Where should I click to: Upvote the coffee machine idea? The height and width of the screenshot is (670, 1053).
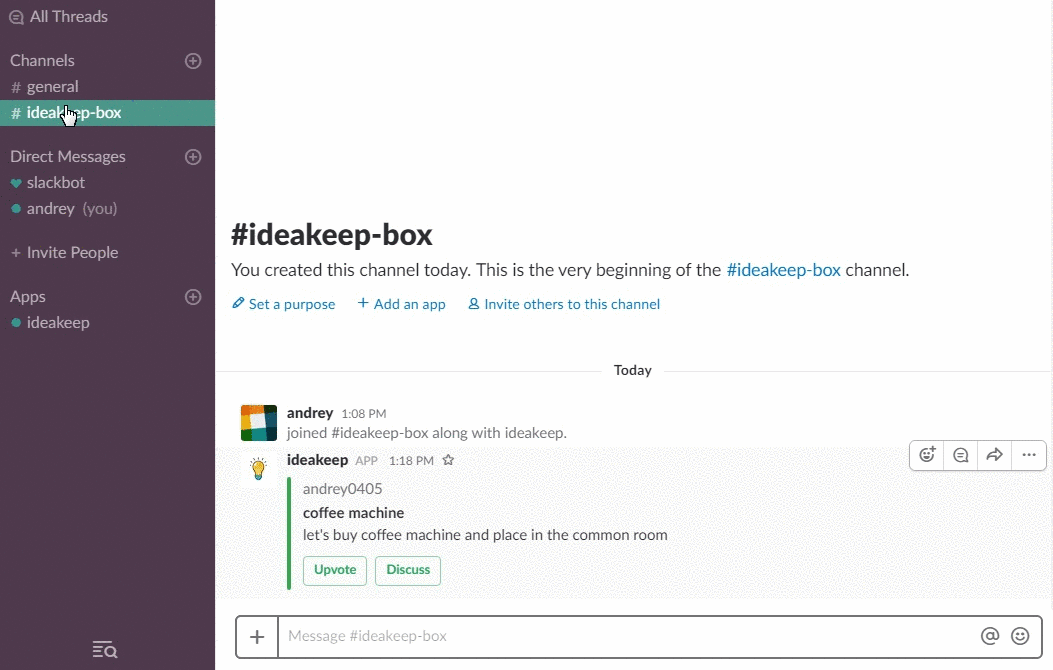(335, 571)
